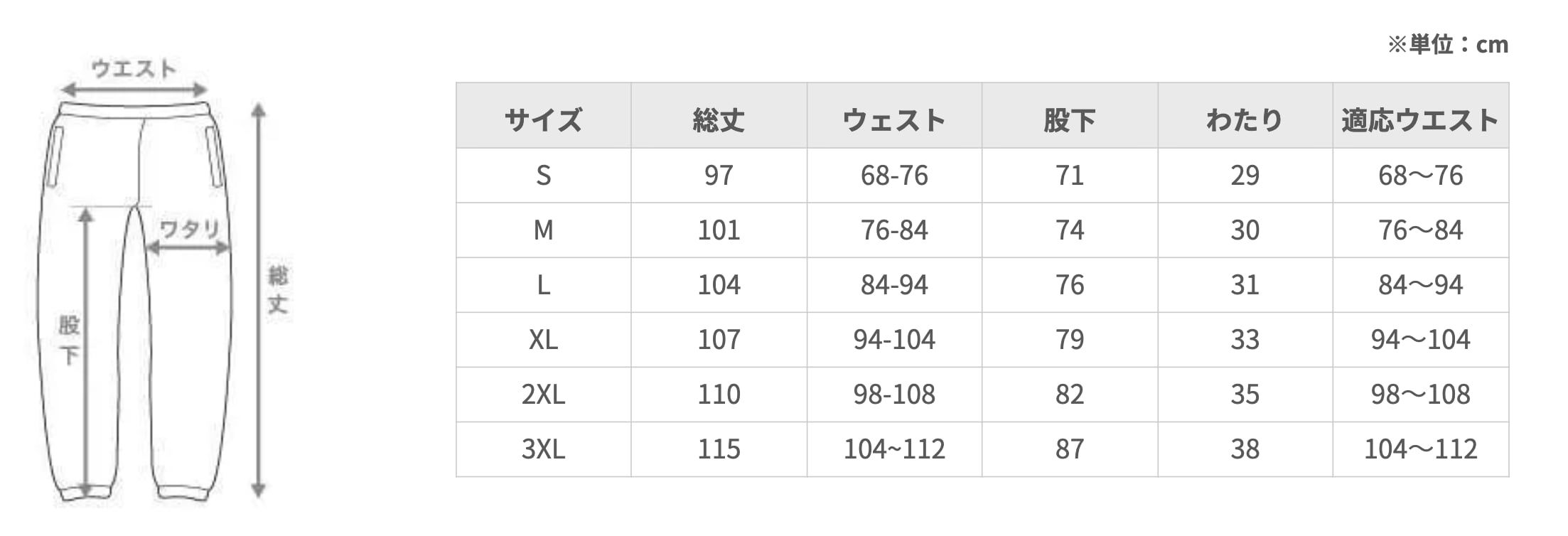Select the 3XL size row label

coord(543,449)
